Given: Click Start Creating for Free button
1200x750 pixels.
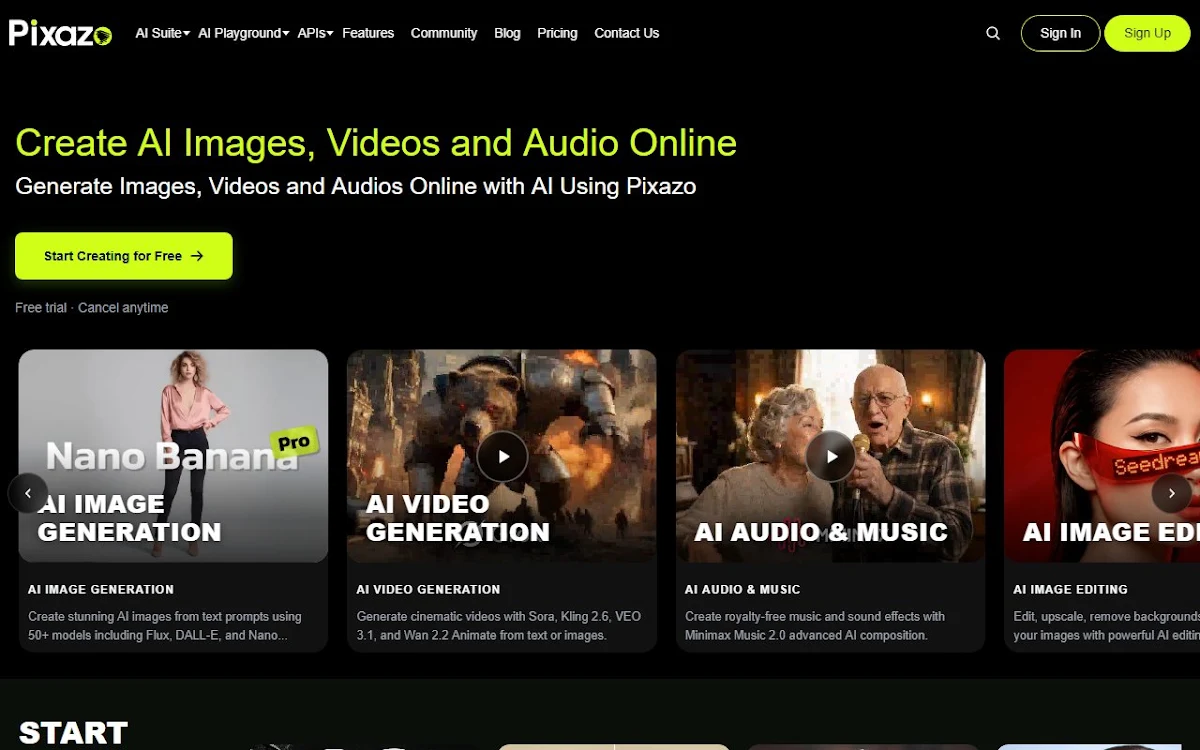Looking at the screenshot, I should coord(124,256).
